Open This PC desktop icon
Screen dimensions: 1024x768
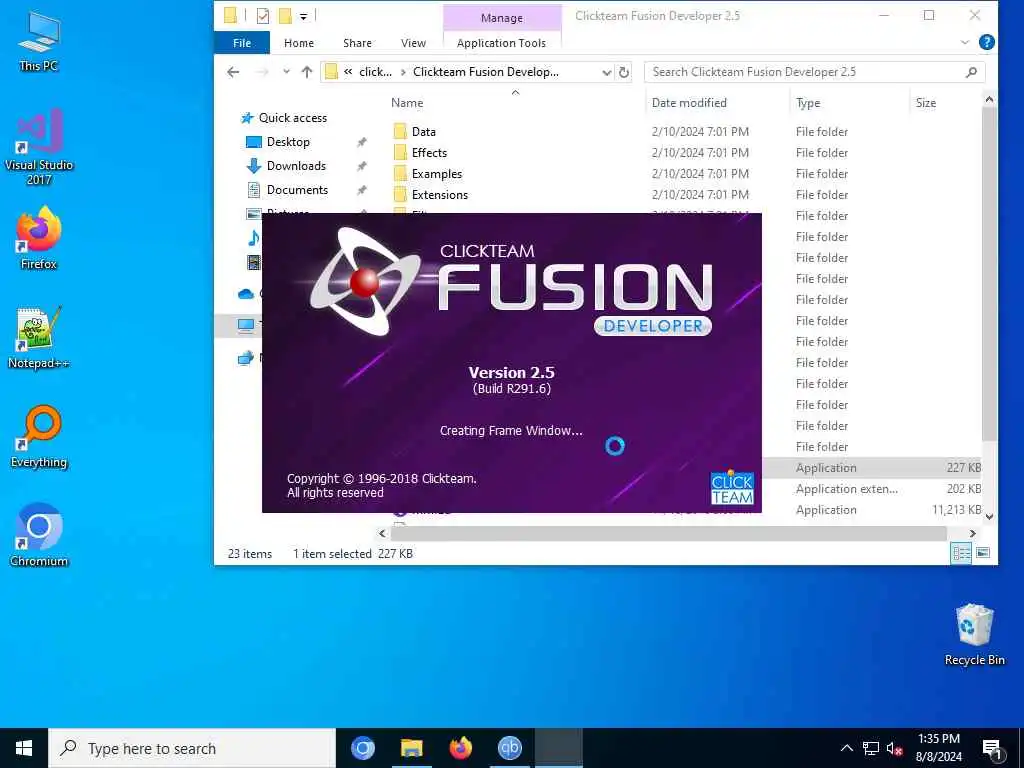(x=39, y=40)
